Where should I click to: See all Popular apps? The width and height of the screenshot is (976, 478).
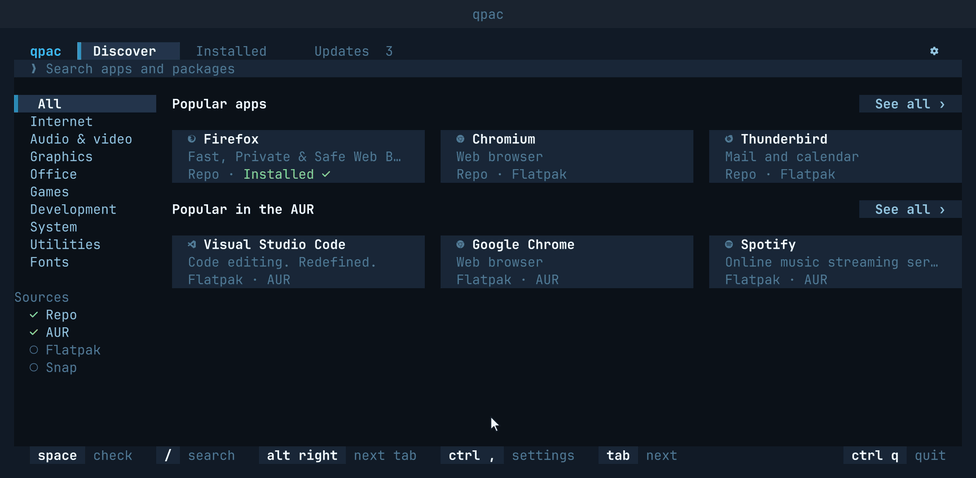pos(910,104)
